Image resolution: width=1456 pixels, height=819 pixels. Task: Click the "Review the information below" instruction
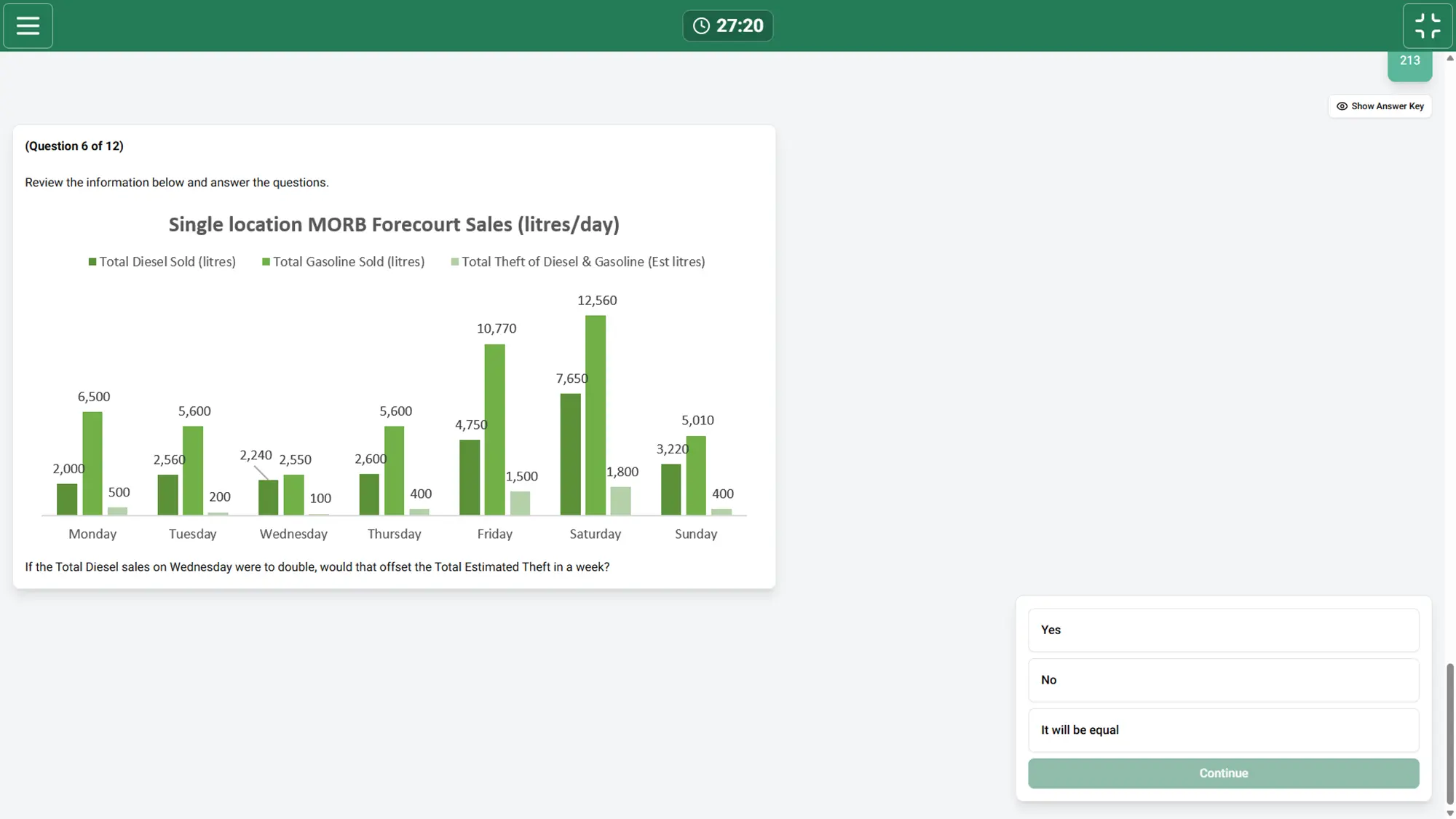tap(177, 183)
